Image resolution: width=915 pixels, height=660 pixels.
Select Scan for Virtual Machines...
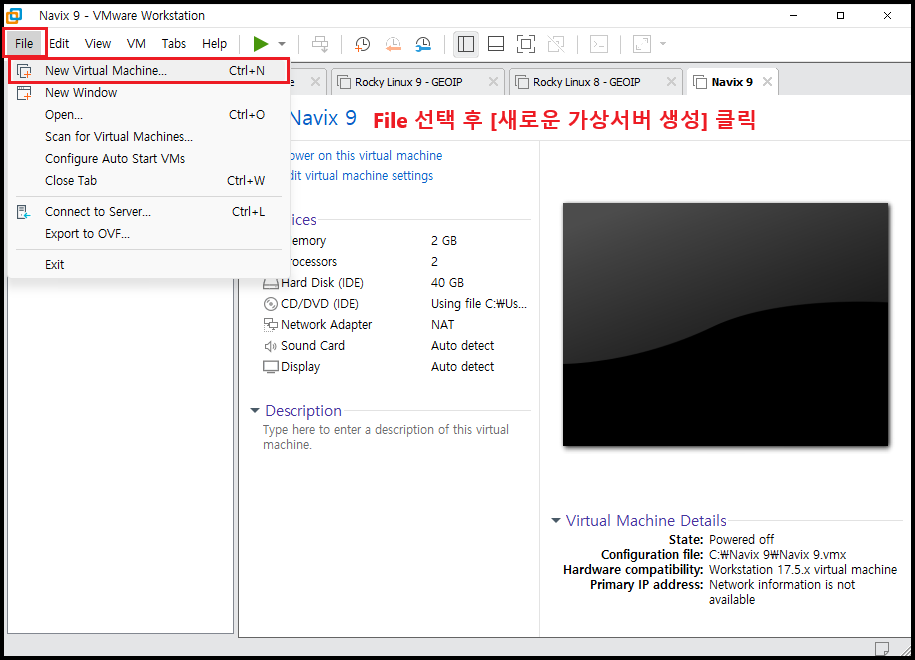pyautogui.click(x=149, y=137)
